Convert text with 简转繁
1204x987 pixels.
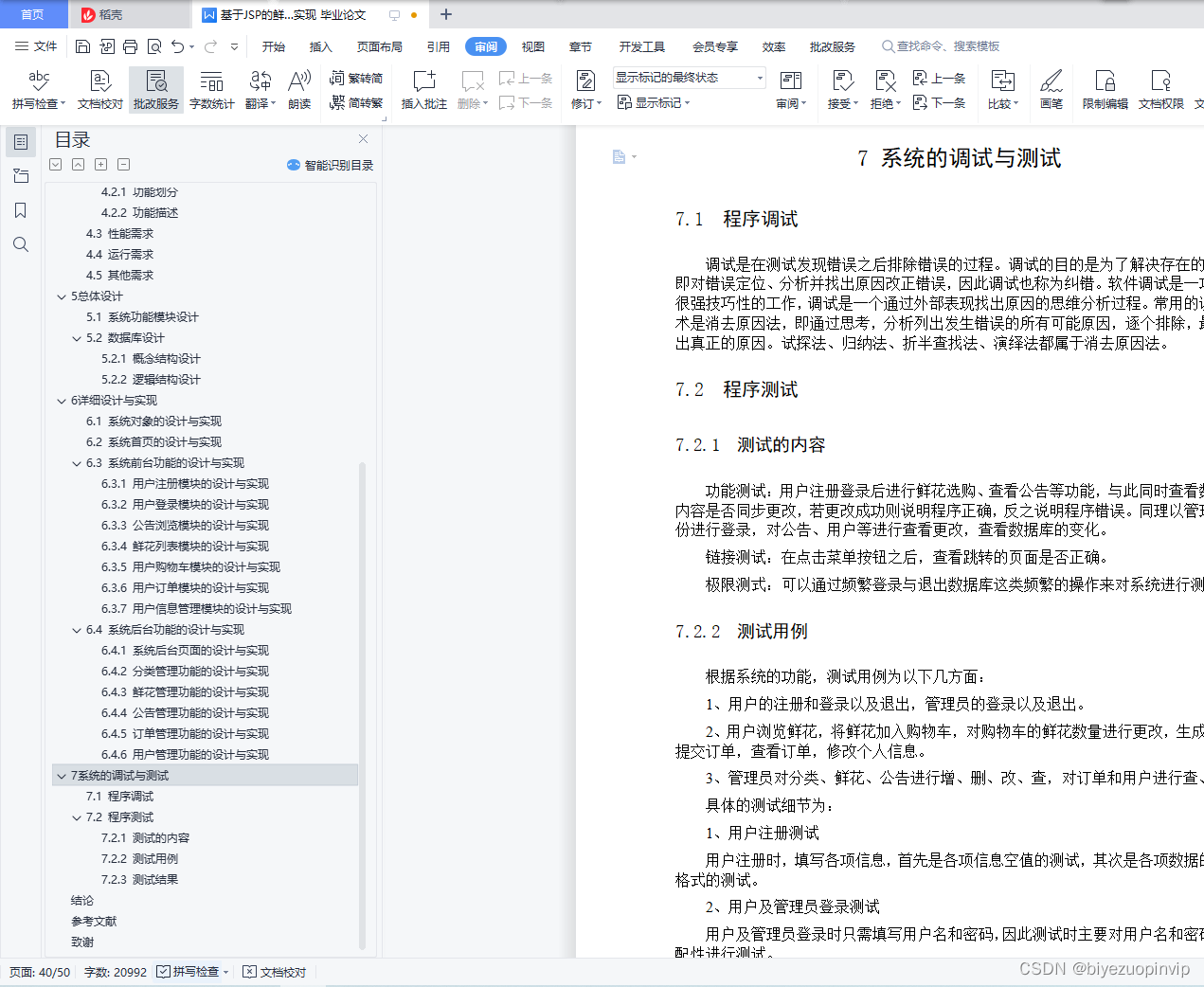[356, 102]
